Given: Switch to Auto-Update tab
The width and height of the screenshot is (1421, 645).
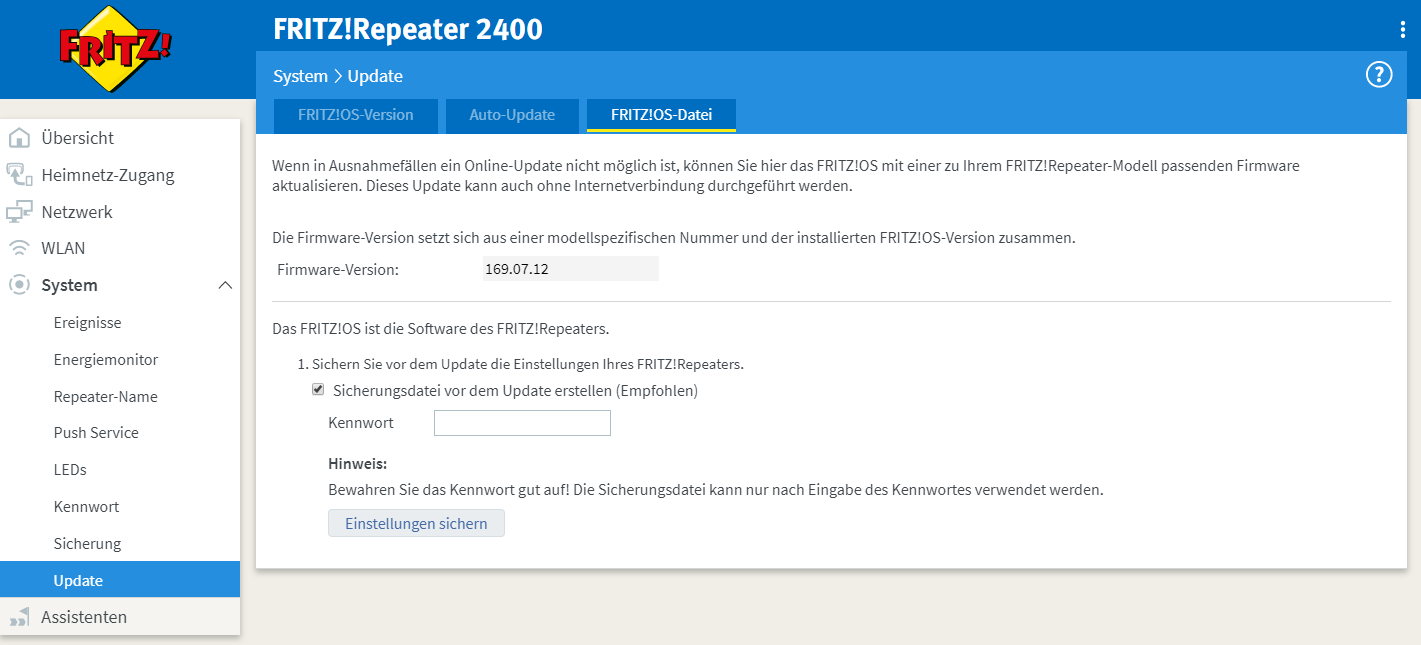Looking at the screenshot, I should 512,115.
